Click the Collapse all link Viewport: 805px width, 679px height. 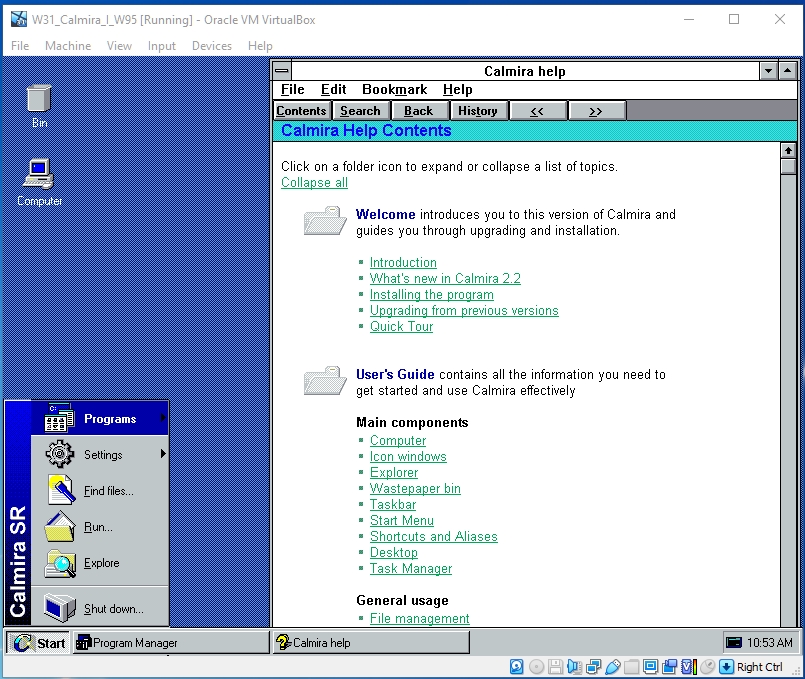click(x=314, y=183)
